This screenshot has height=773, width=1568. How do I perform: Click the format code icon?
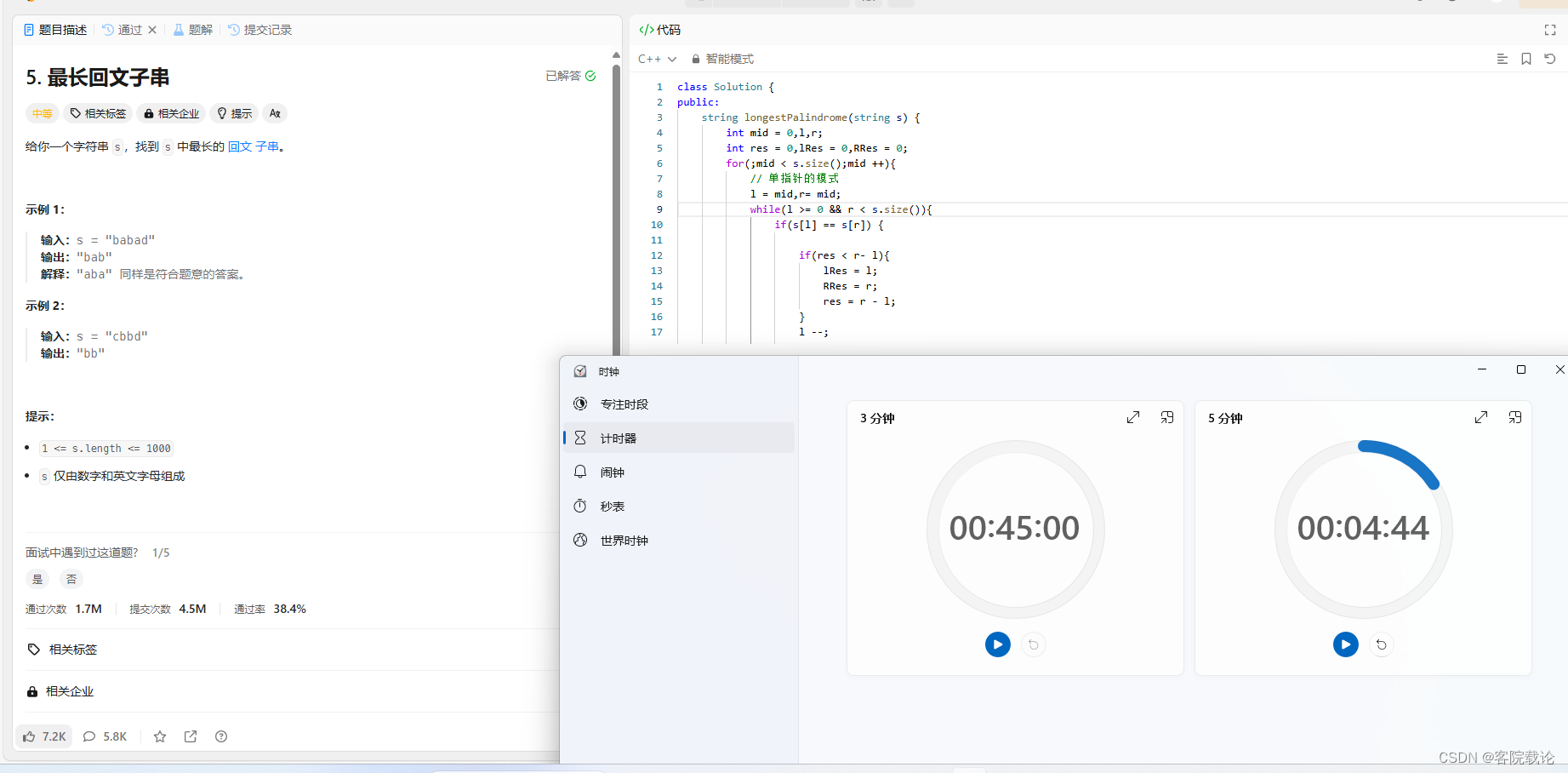(1502, 59)
